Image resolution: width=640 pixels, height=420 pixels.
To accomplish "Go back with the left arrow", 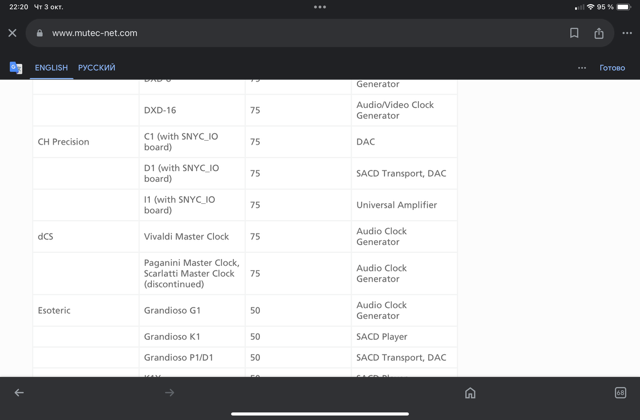I will pos(19,393).
